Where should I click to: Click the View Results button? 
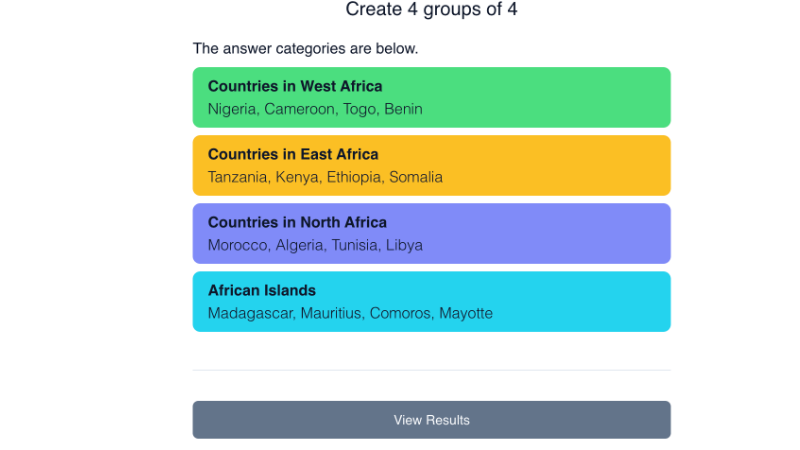[x=431, y=420]
